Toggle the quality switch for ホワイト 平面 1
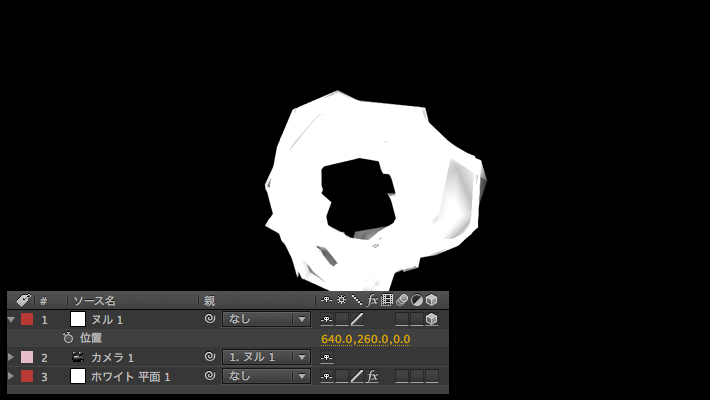 click(356, 376)
